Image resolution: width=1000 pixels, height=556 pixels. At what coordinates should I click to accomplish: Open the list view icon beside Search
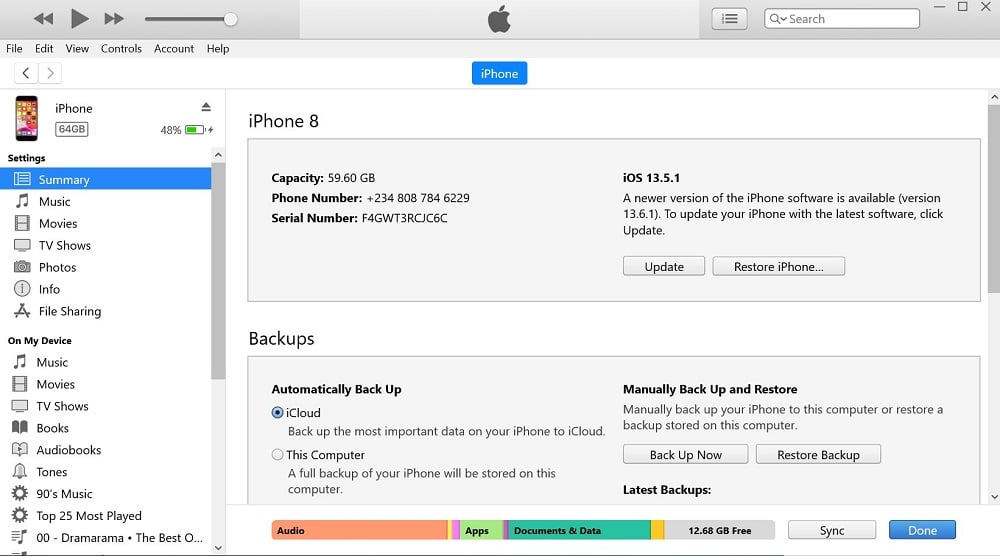[730, 19]
